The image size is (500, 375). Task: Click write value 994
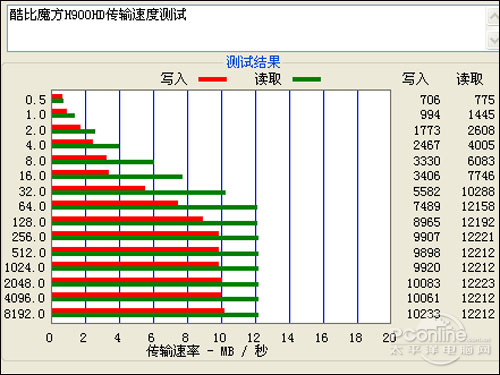coord(430,115)
